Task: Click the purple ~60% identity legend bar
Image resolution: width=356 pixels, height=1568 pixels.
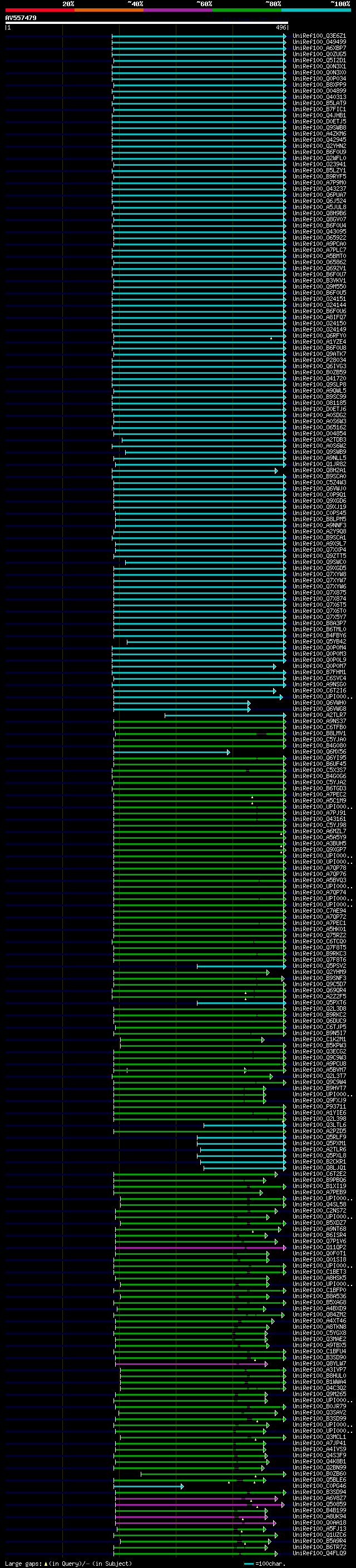Action: pyautogui.click(x=179, y=10)
